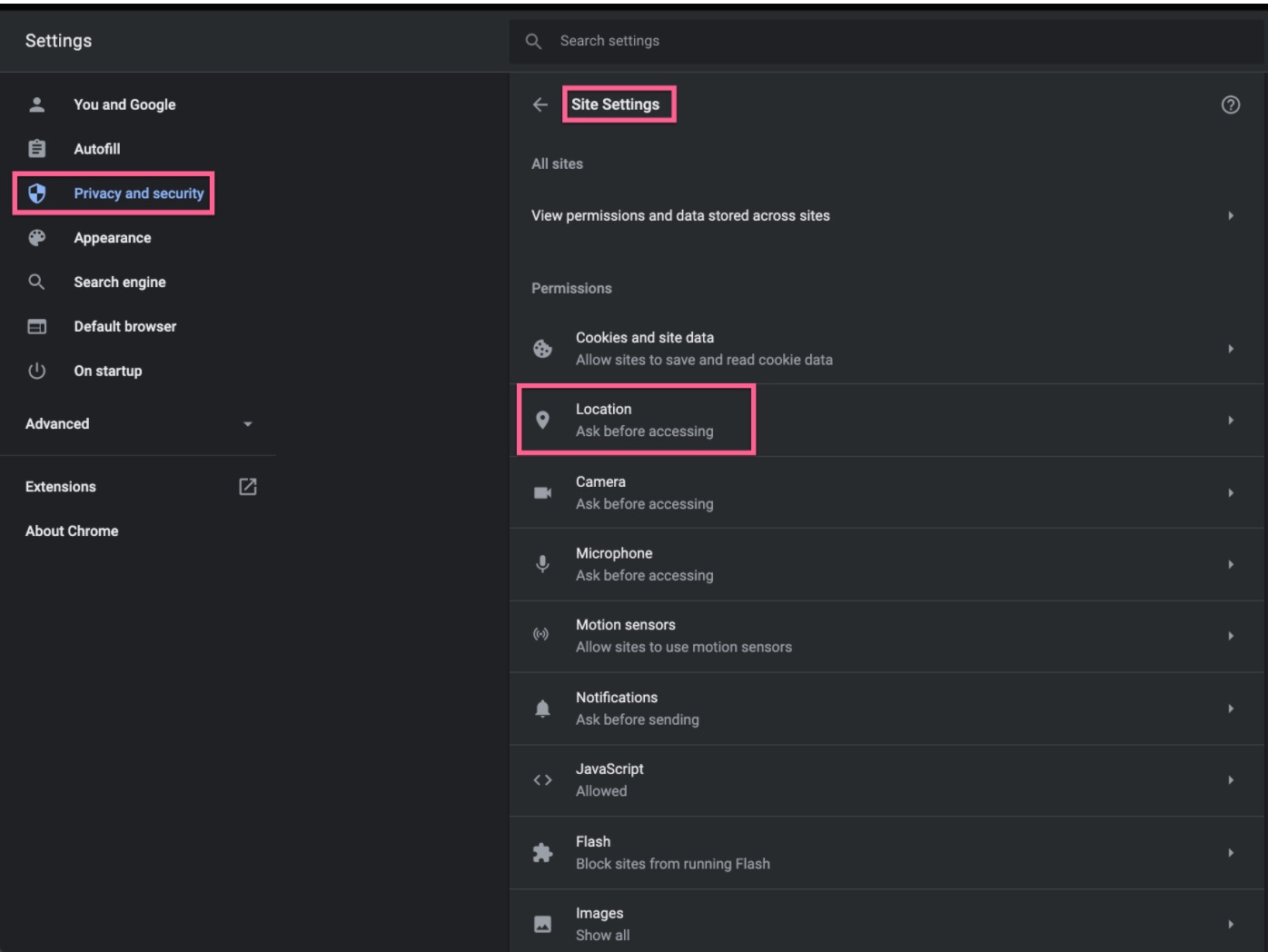Viewport: 1268px width, 952px height.
Task: Click the Microphone permission icon
Action: [x=542, y=564]
